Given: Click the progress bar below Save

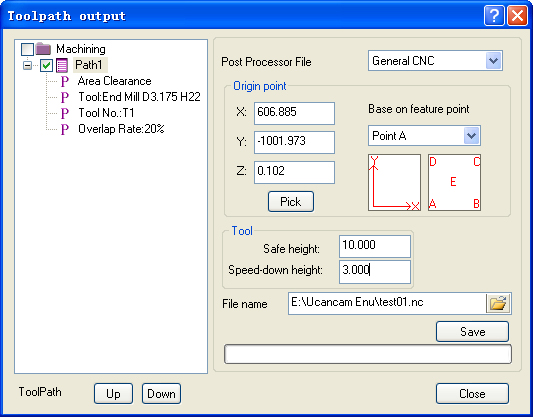Looking at the screenshot, I should [368, 354].
